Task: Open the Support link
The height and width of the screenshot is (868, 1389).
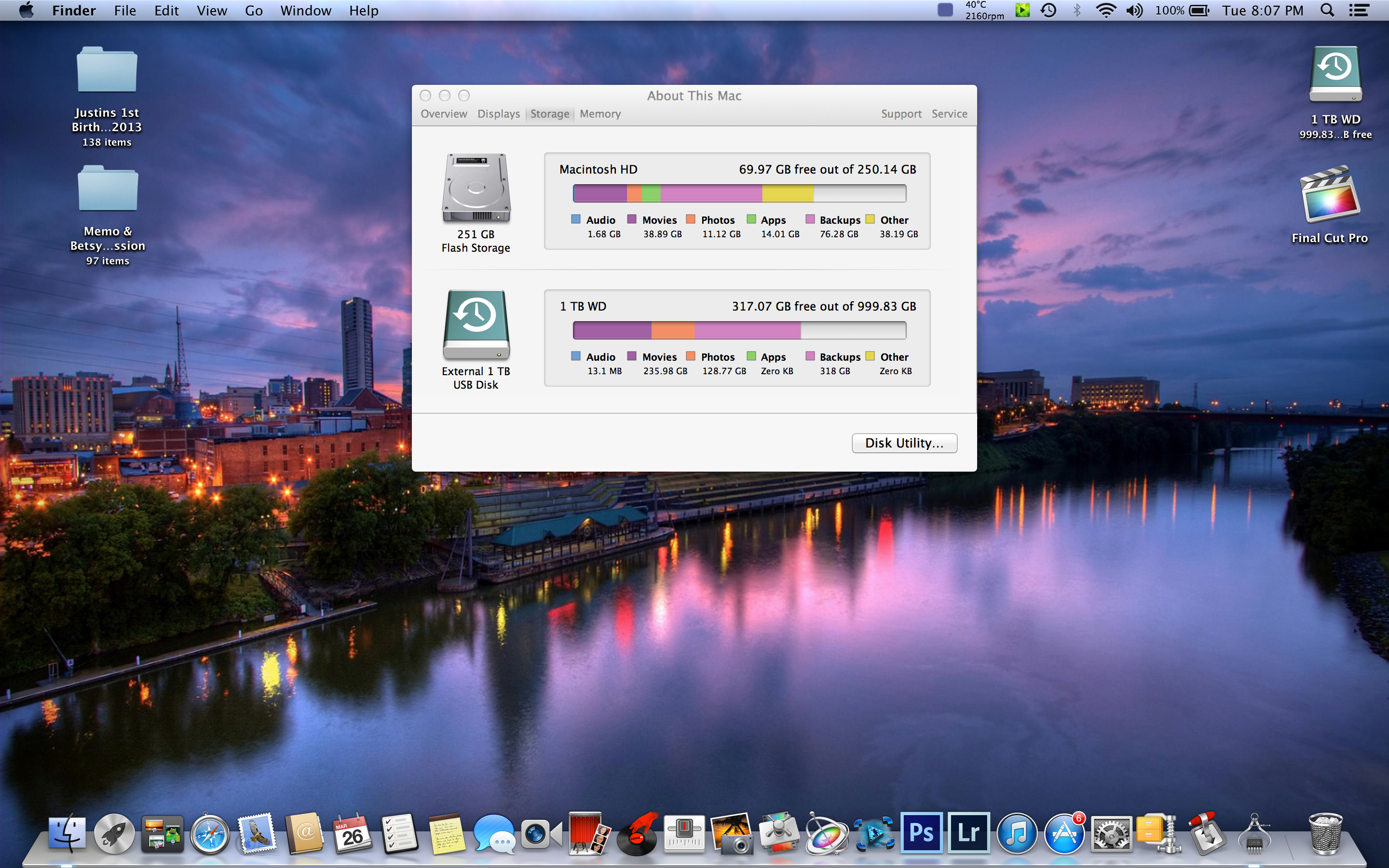Action: [x=901, y=114]
